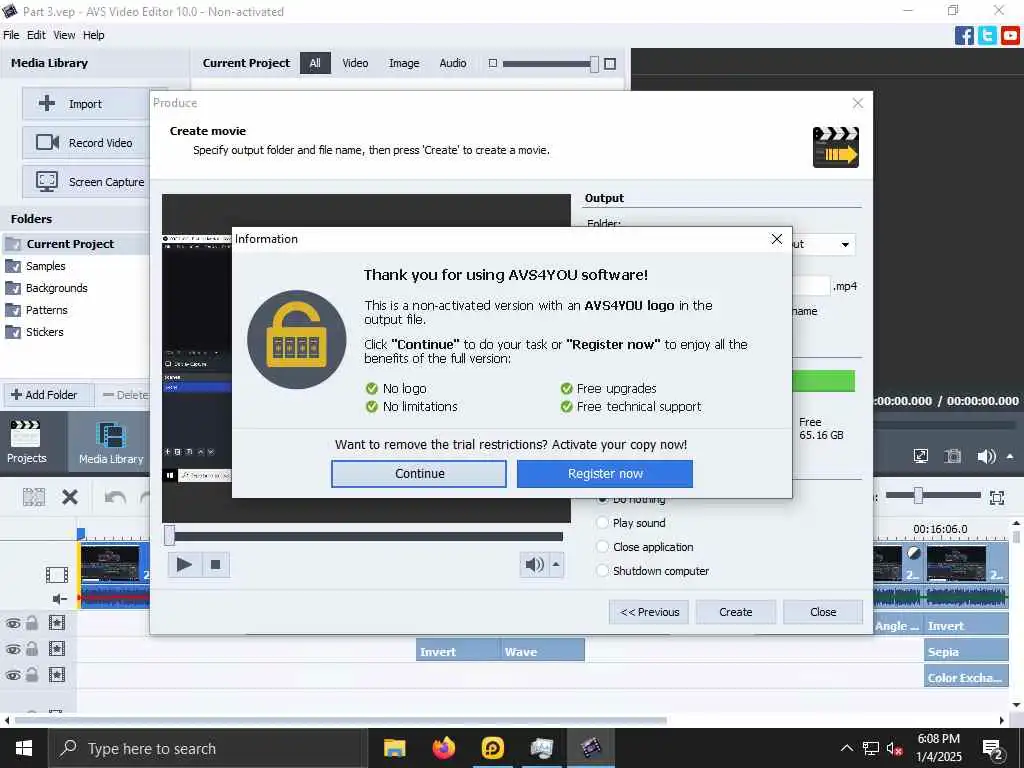Image resolution: width=1024 pixels, height=768 pixels.
Task: Click the snapshot camera icon under preview
Action: tap(953, 456)
